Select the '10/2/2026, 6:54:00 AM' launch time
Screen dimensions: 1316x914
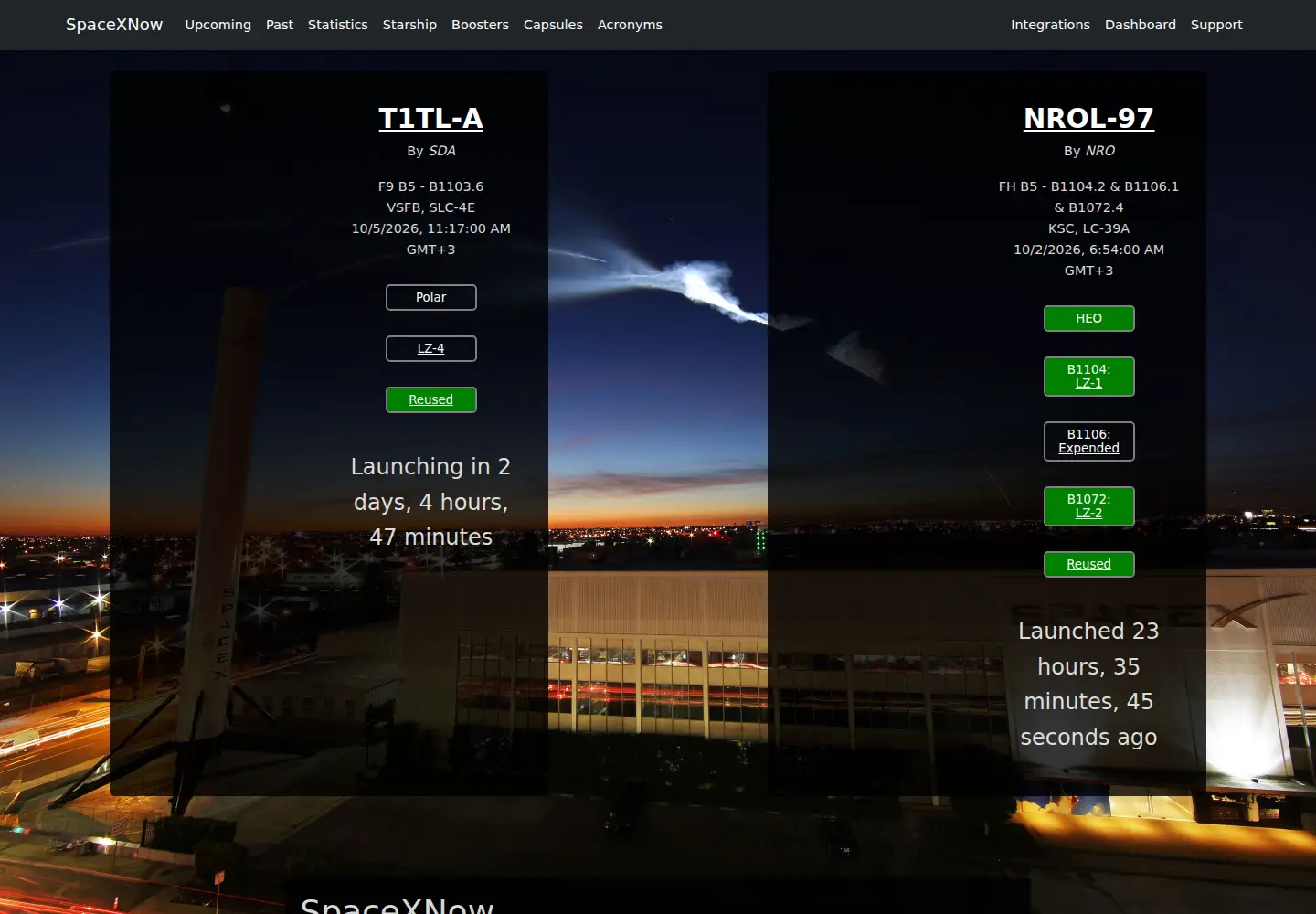[x=1088, y=250]
